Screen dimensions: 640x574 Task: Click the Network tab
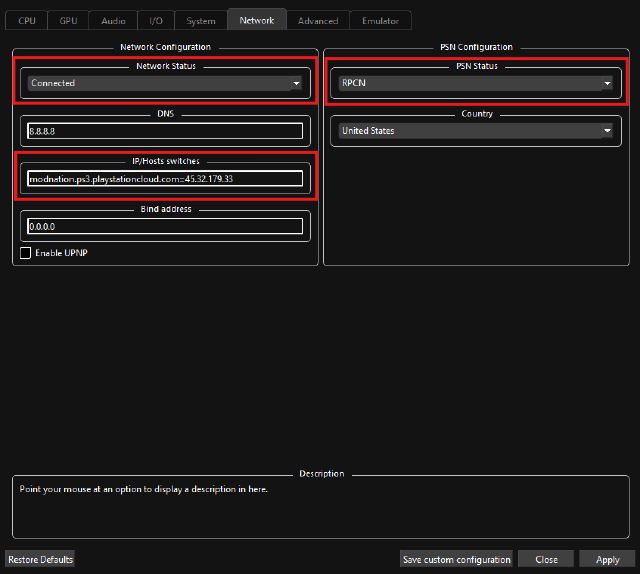click(x=256, y=20)
